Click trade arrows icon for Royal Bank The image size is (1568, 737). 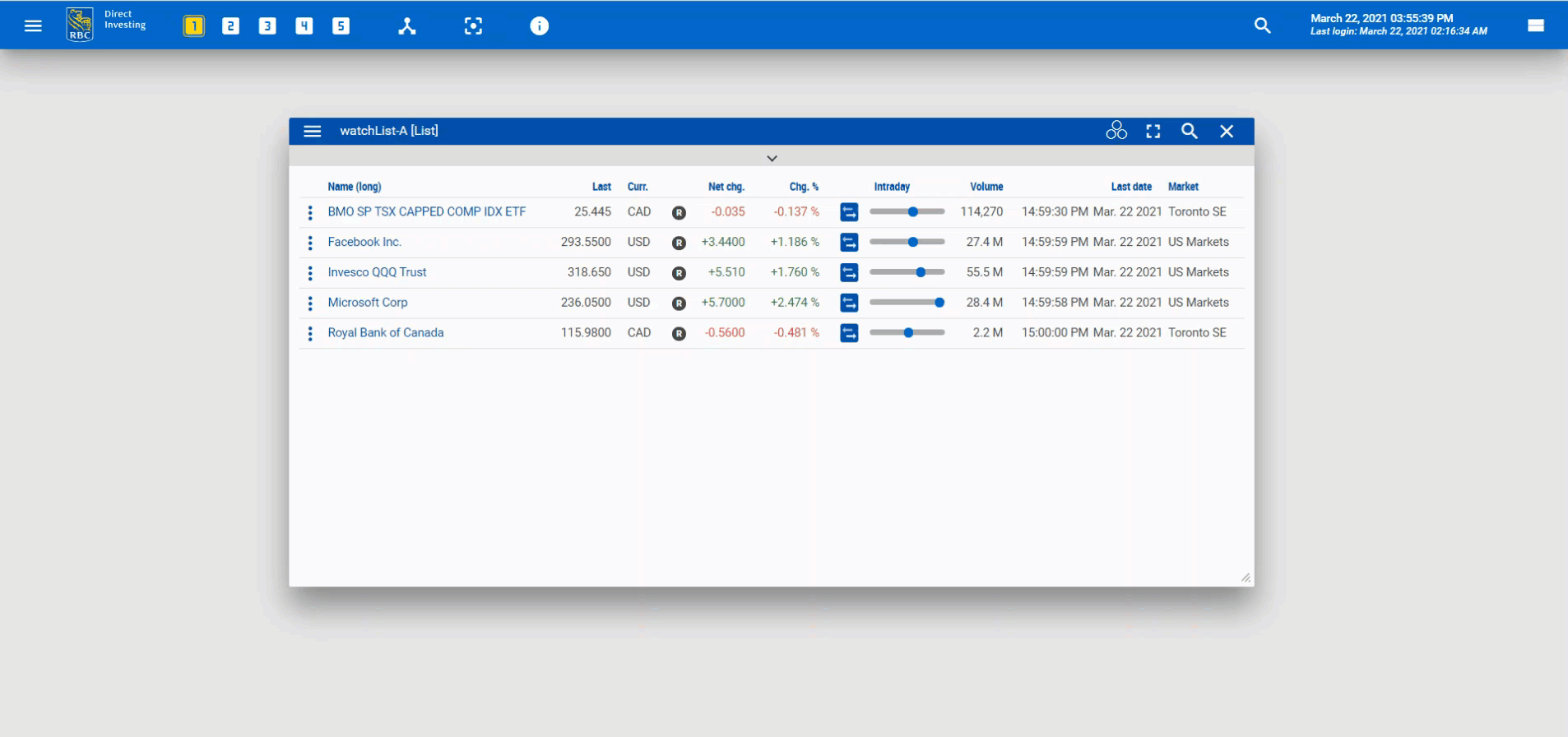[849, 333]
